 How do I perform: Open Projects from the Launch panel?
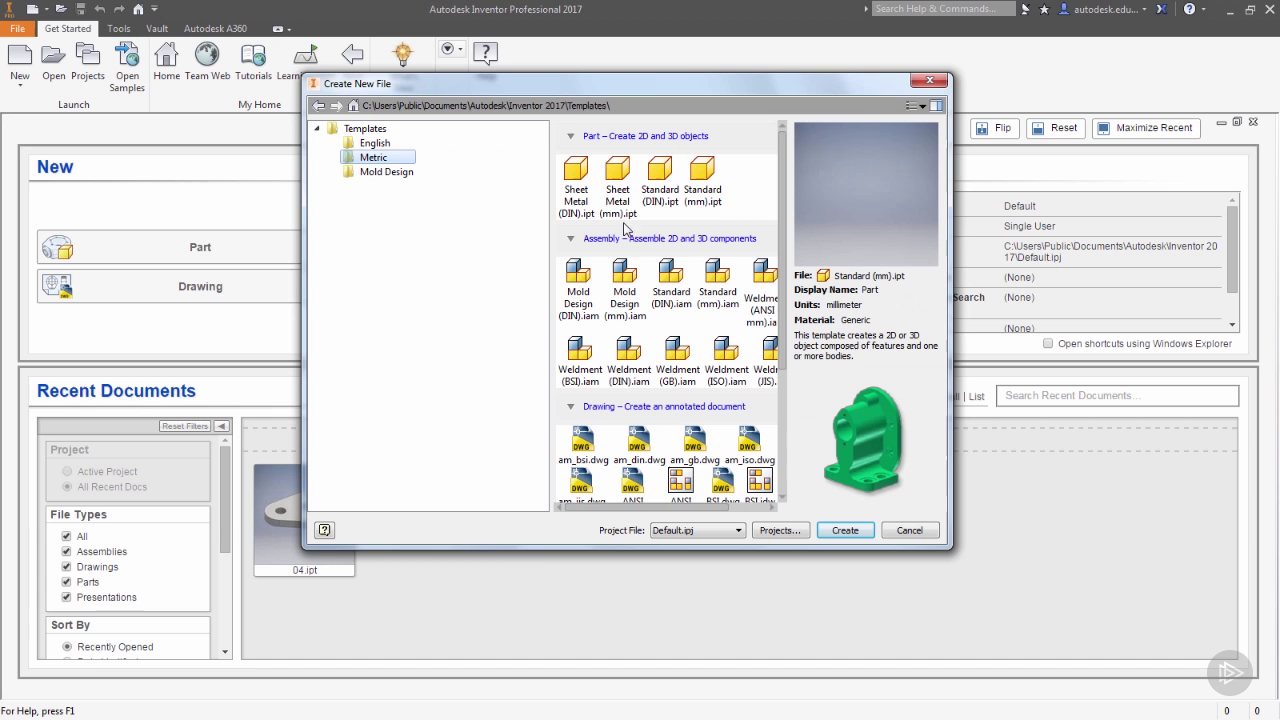[x=87, y=62]
